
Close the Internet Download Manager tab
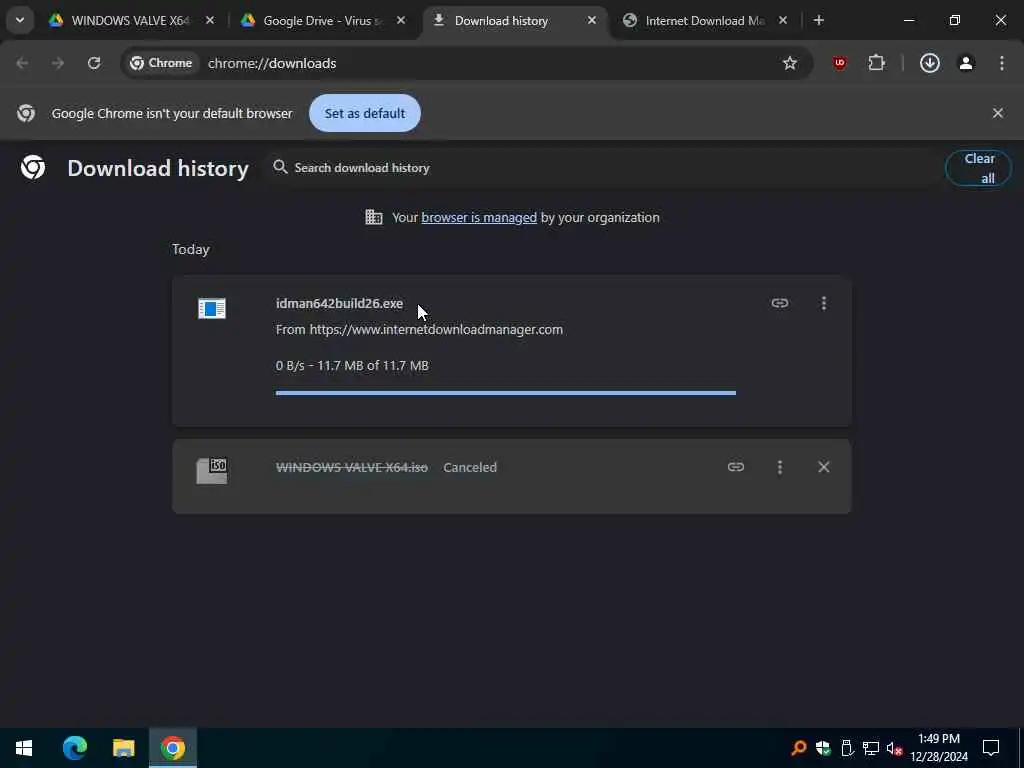(783, 21)
